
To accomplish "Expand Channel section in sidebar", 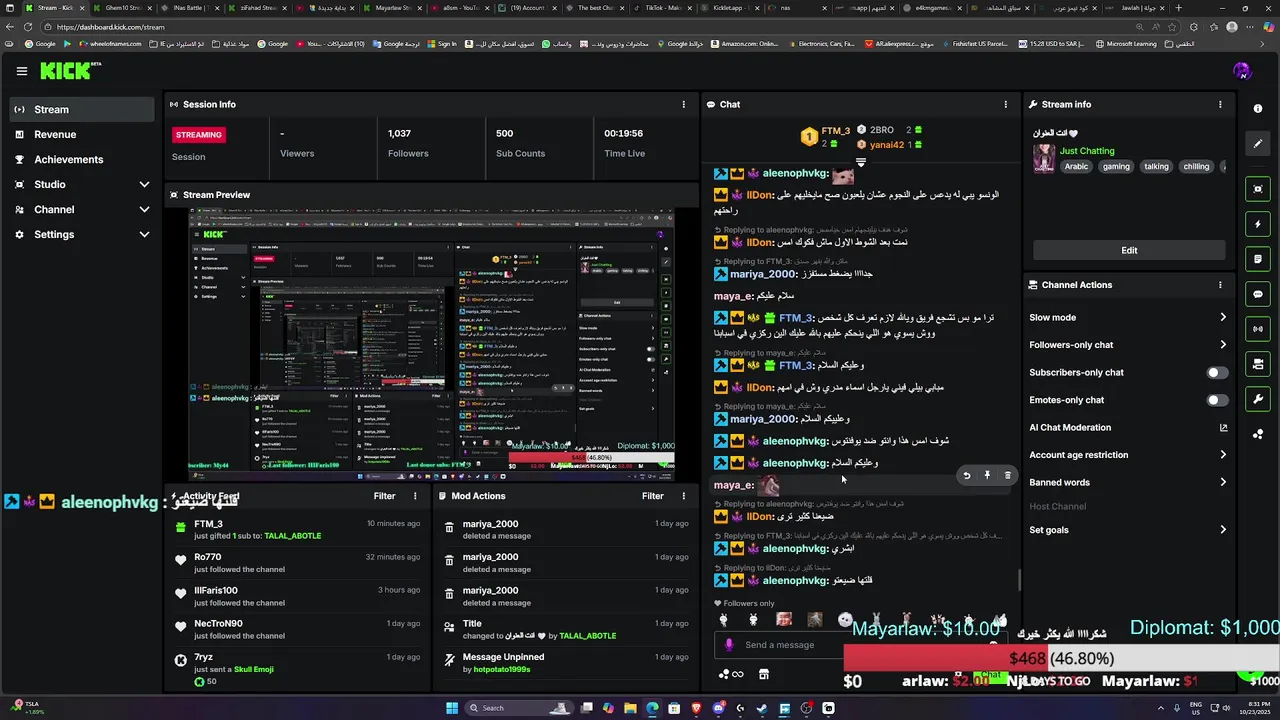I will [x=82, y=209].
